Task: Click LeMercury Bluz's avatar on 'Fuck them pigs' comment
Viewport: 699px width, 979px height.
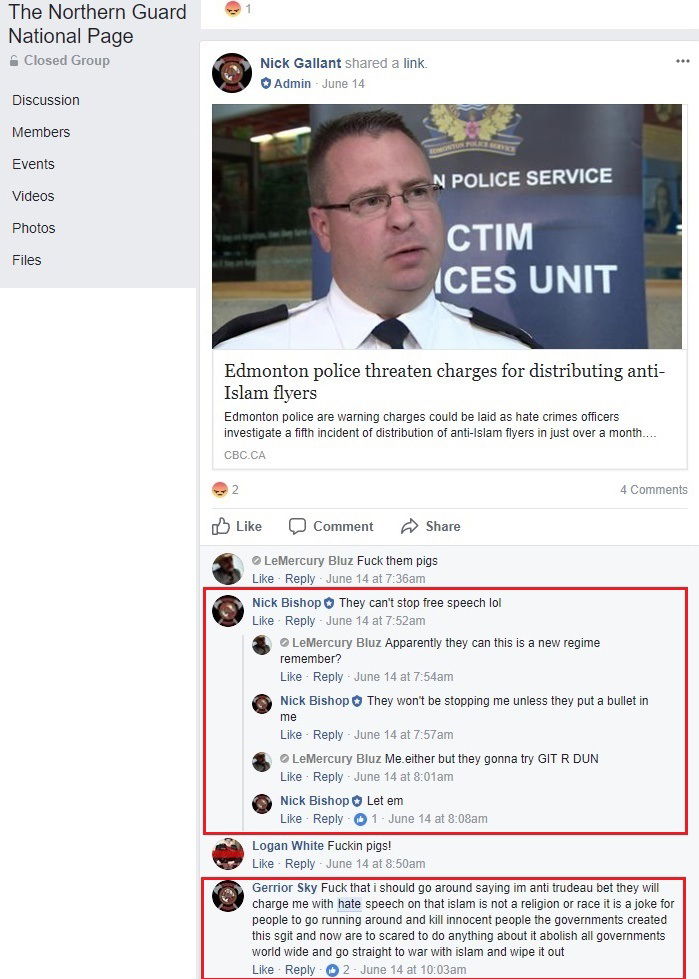Action: [228, 569]
